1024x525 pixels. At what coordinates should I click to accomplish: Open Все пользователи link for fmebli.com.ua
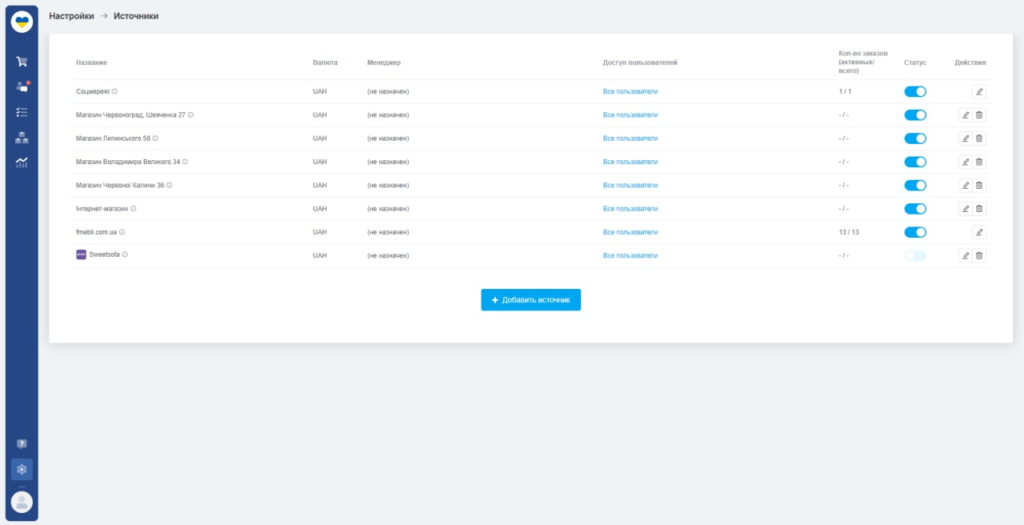(x=630, y=232)
